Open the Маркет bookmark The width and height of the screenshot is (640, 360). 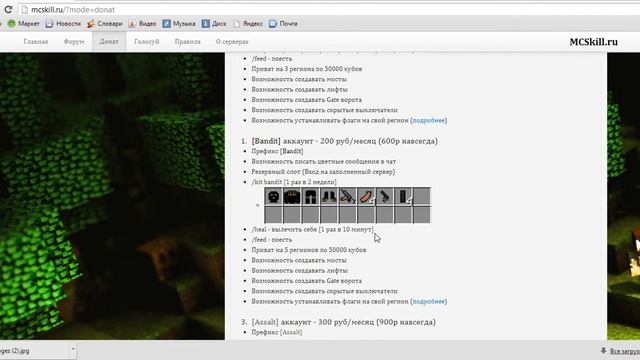coord(24,24)
